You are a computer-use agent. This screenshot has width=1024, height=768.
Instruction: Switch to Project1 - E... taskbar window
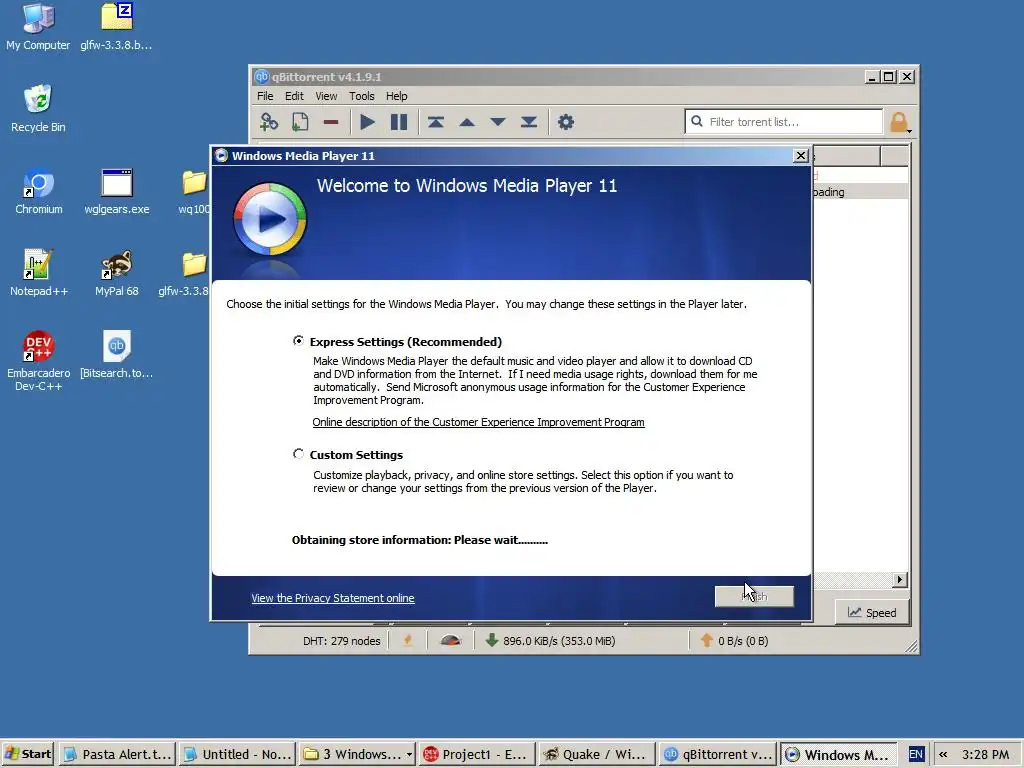coord(478,754)
